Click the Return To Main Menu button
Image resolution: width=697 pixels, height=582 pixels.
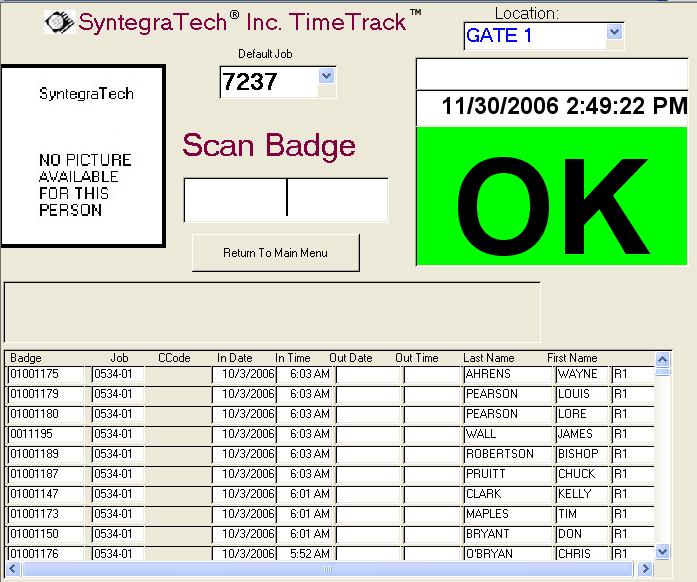click(275, 253)
